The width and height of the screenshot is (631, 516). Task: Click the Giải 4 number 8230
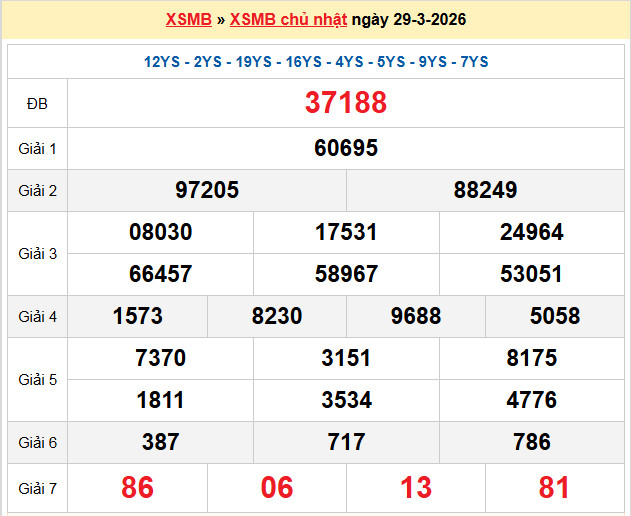pos(277,316)
